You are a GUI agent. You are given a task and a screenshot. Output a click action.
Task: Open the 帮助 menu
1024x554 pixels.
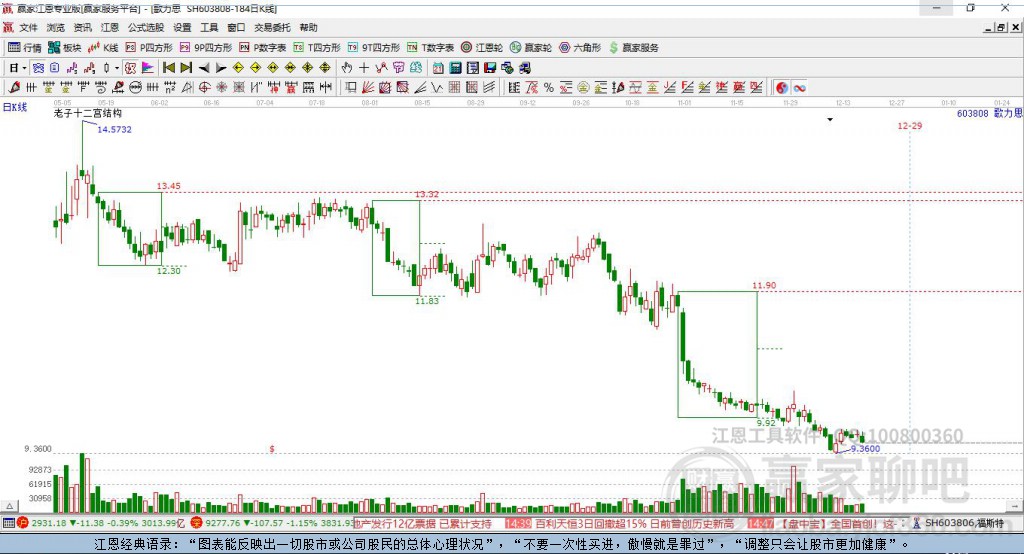[x=308, y=27]
